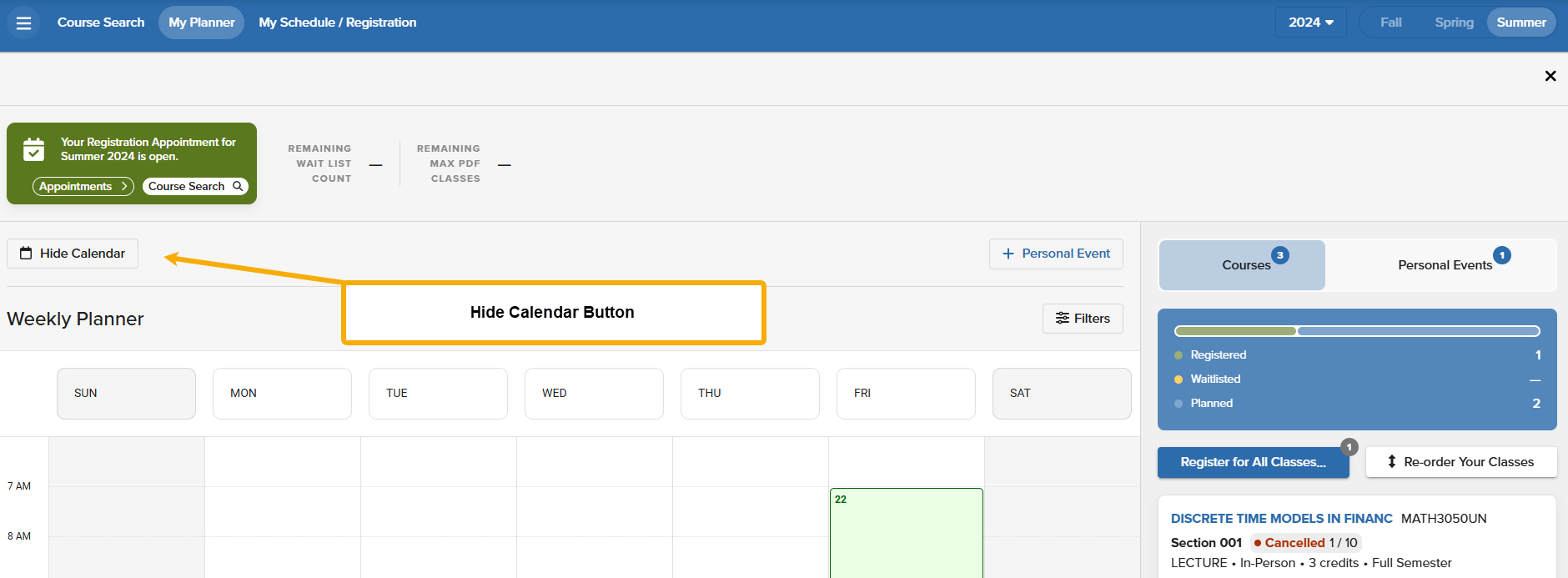Click the Planned status row

coord(1357,404)
